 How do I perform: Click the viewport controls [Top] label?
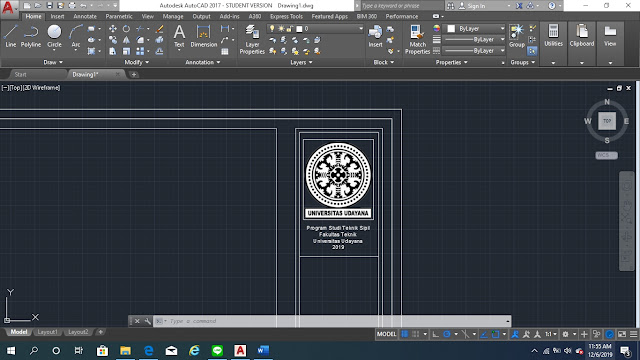pos(16,88)
